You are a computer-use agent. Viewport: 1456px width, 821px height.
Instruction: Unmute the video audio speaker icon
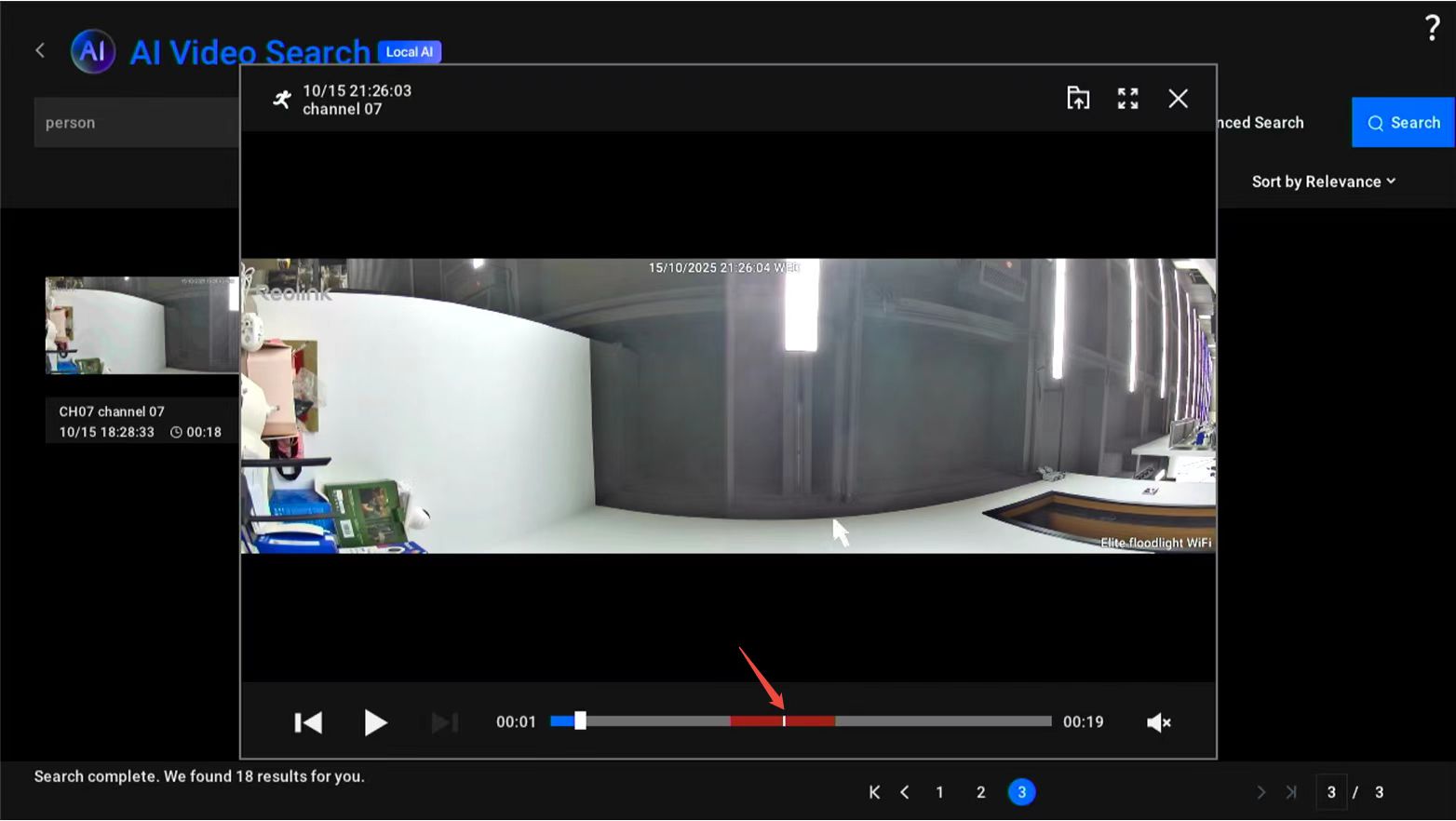coord(1158,722)
